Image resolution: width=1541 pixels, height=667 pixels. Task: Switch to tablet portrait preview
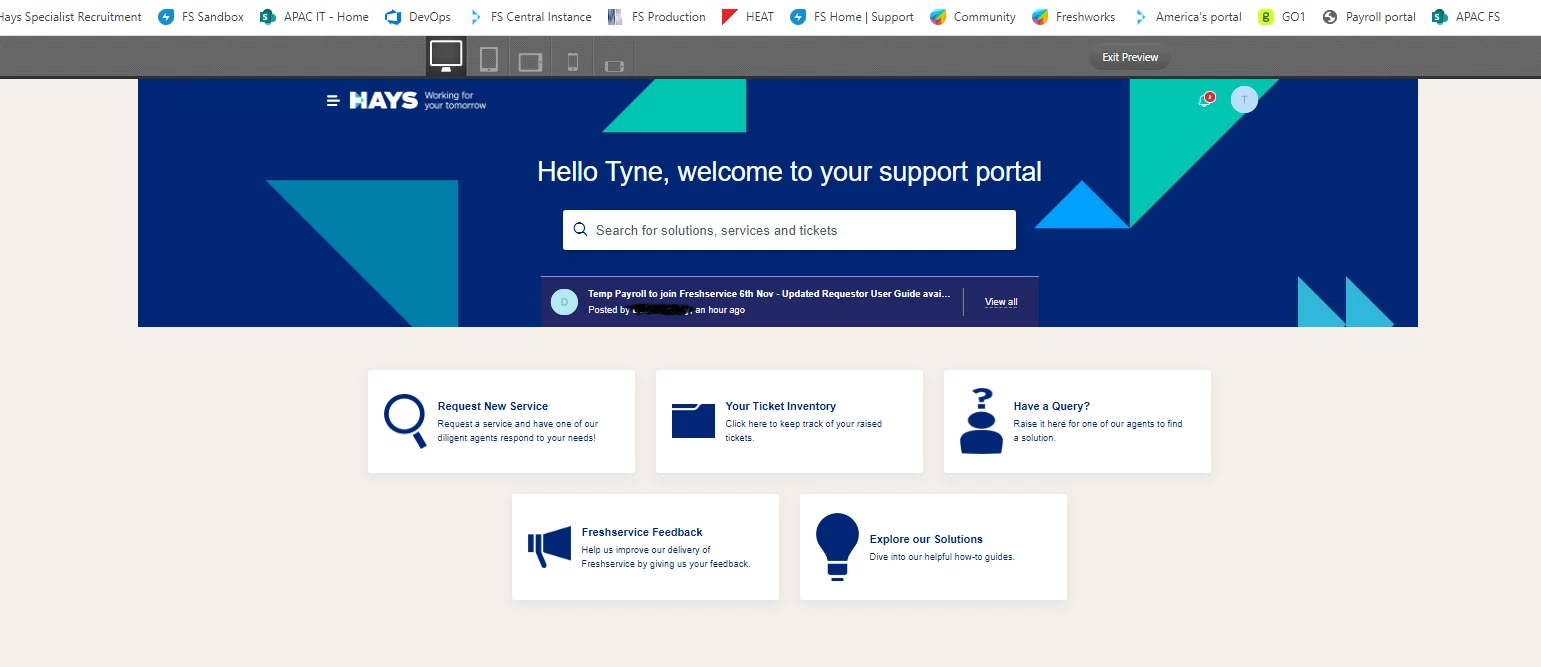tap(489, 60)
